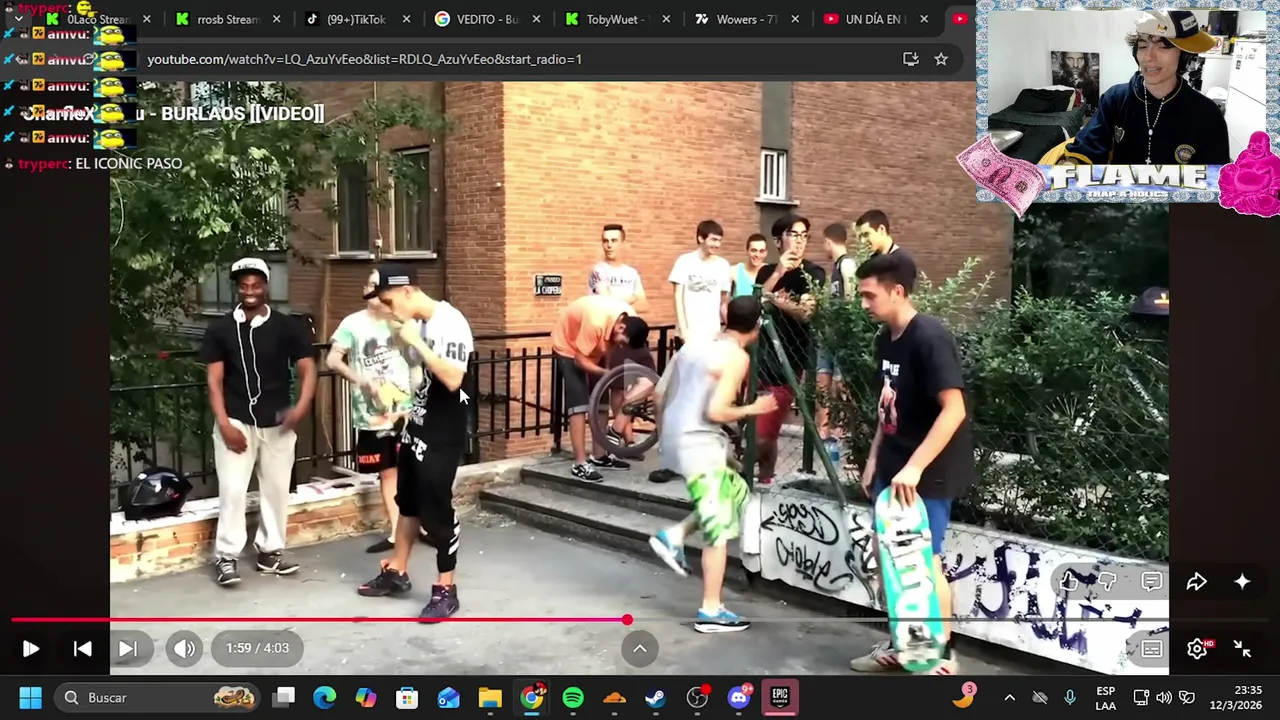Show hidden system tray icons
Screen dimensions: 1280x720
1009,697
